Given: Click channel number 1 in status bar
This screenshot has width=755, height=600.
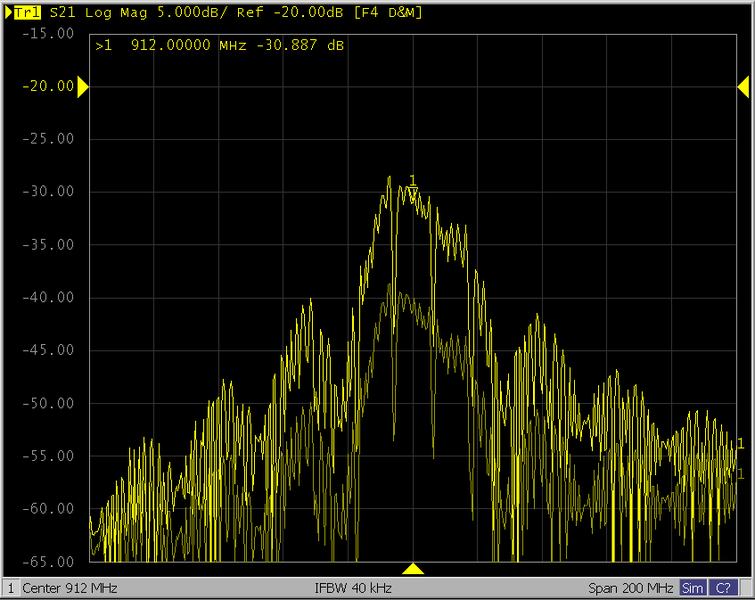Looking at the screenshot, I should coord(10,588).
